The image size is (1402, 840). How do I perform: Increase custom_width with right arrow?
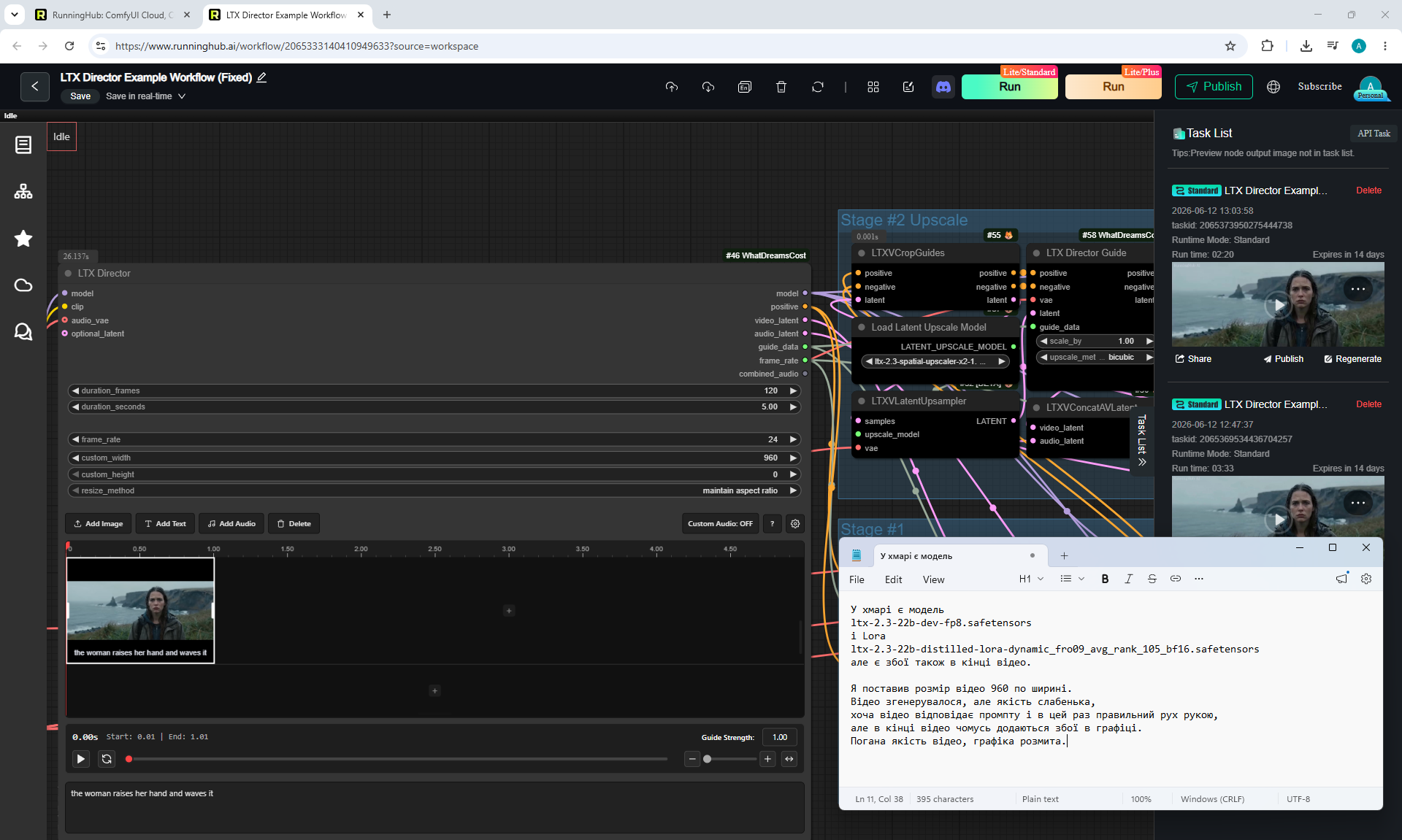pyautogui.click(x=793, y=458)
